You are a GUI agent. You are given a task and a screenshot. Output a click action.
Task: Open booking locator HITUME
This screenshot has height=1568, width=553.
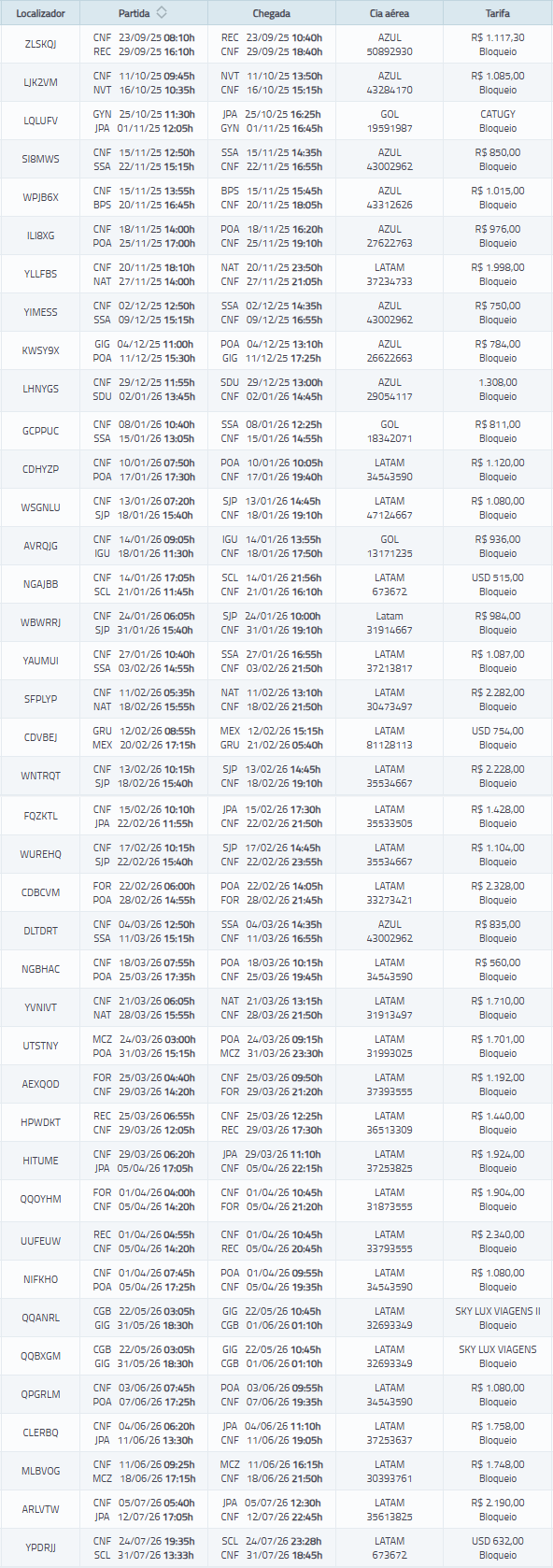coord(40,1162)
